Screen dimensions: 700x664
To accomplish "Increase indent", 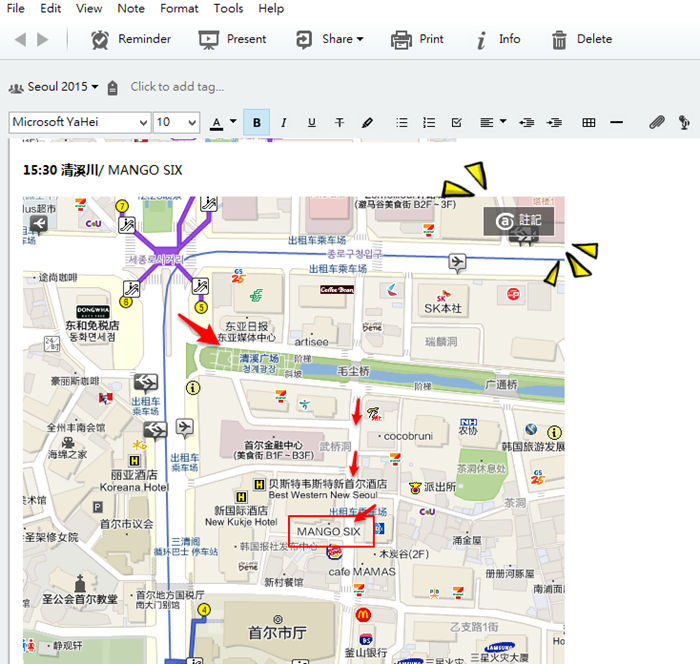I will 554,122.
